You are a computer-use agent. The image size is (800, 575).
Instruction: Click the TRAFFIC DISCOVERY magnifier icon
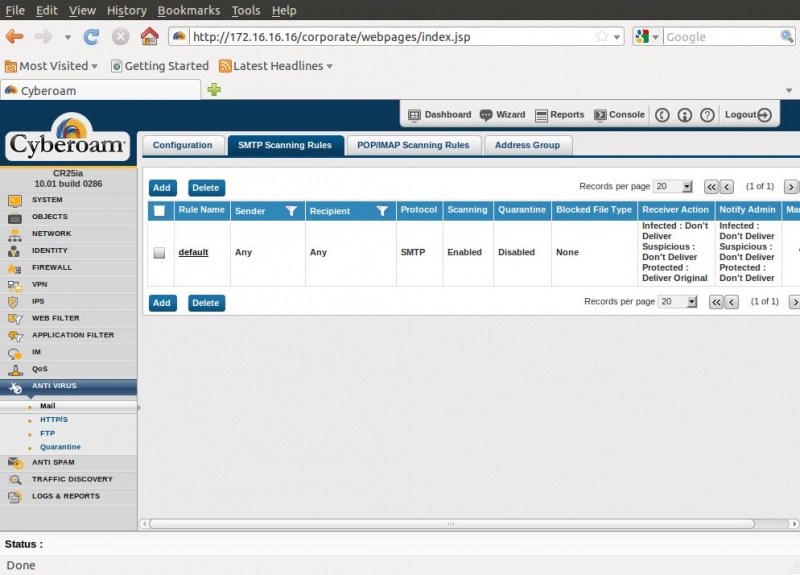coord(15,480)
